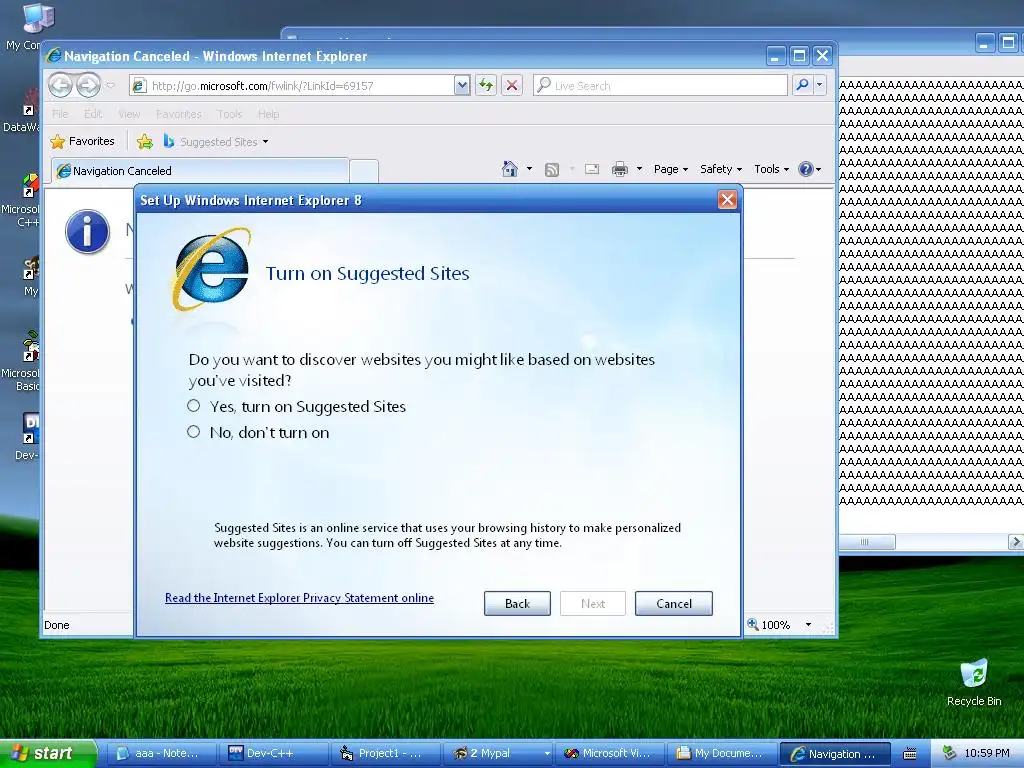Click the Back button in setup dialog
This screenshot has height=768, width=1024.
tap(517, 603)
